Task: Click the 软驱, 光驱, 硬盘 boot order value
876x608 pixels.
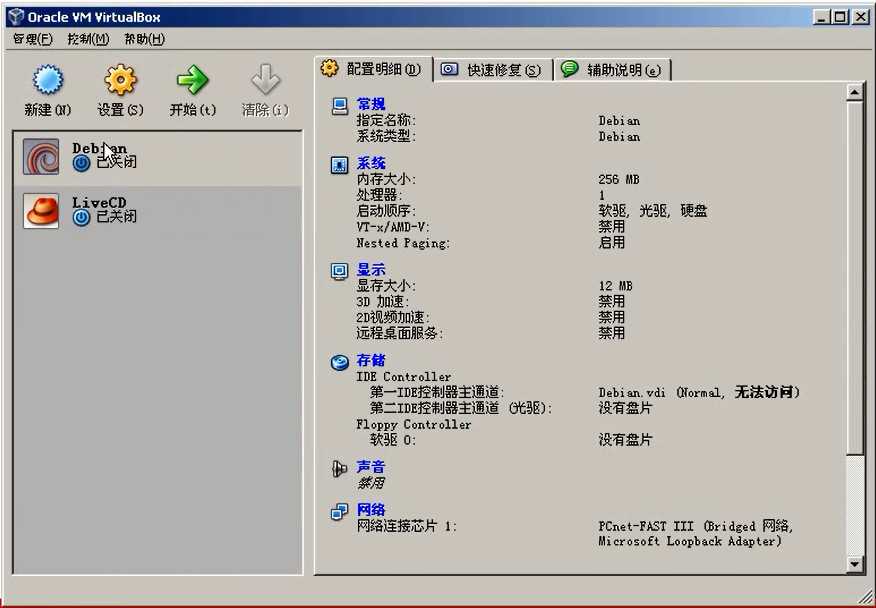Action: pos(653,211)
